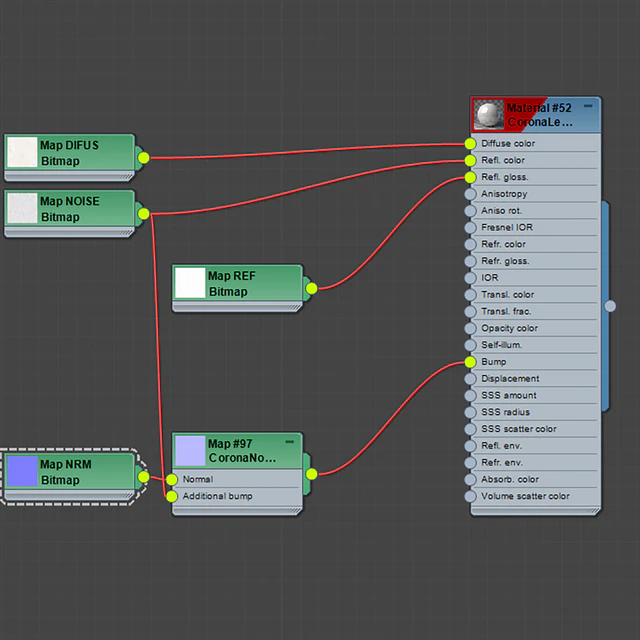This screenshot has width=640, height=640.
Task: Click the Map NRM blue thumbnail
Action: 23,472
